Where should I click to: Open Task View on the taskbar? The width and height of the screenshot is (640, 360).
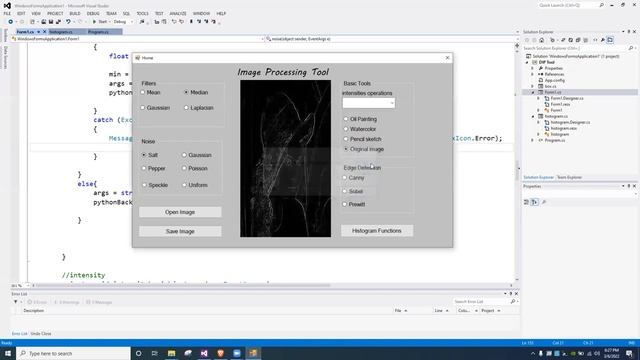(x=154, y=353)
